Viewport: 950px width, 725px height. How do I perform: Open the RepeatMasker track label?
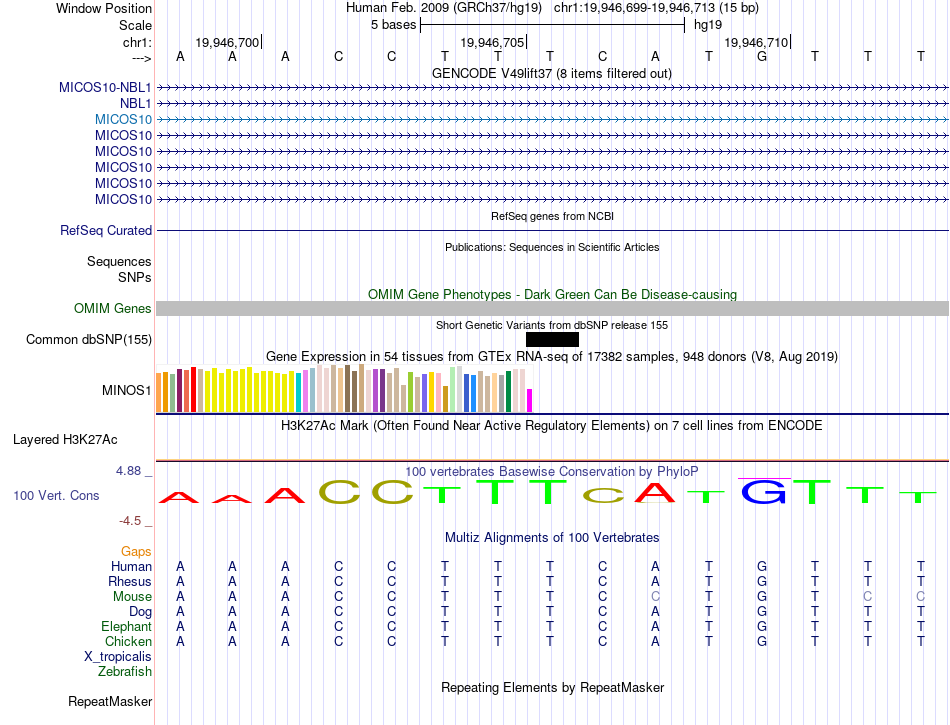pyautogui.click(x=110, y=701)
